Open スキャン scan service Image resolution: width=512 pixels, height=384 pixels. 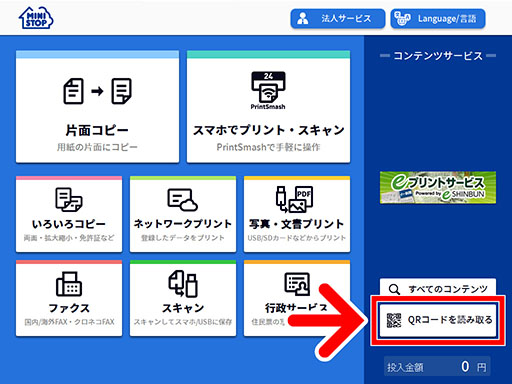[183, 298]
